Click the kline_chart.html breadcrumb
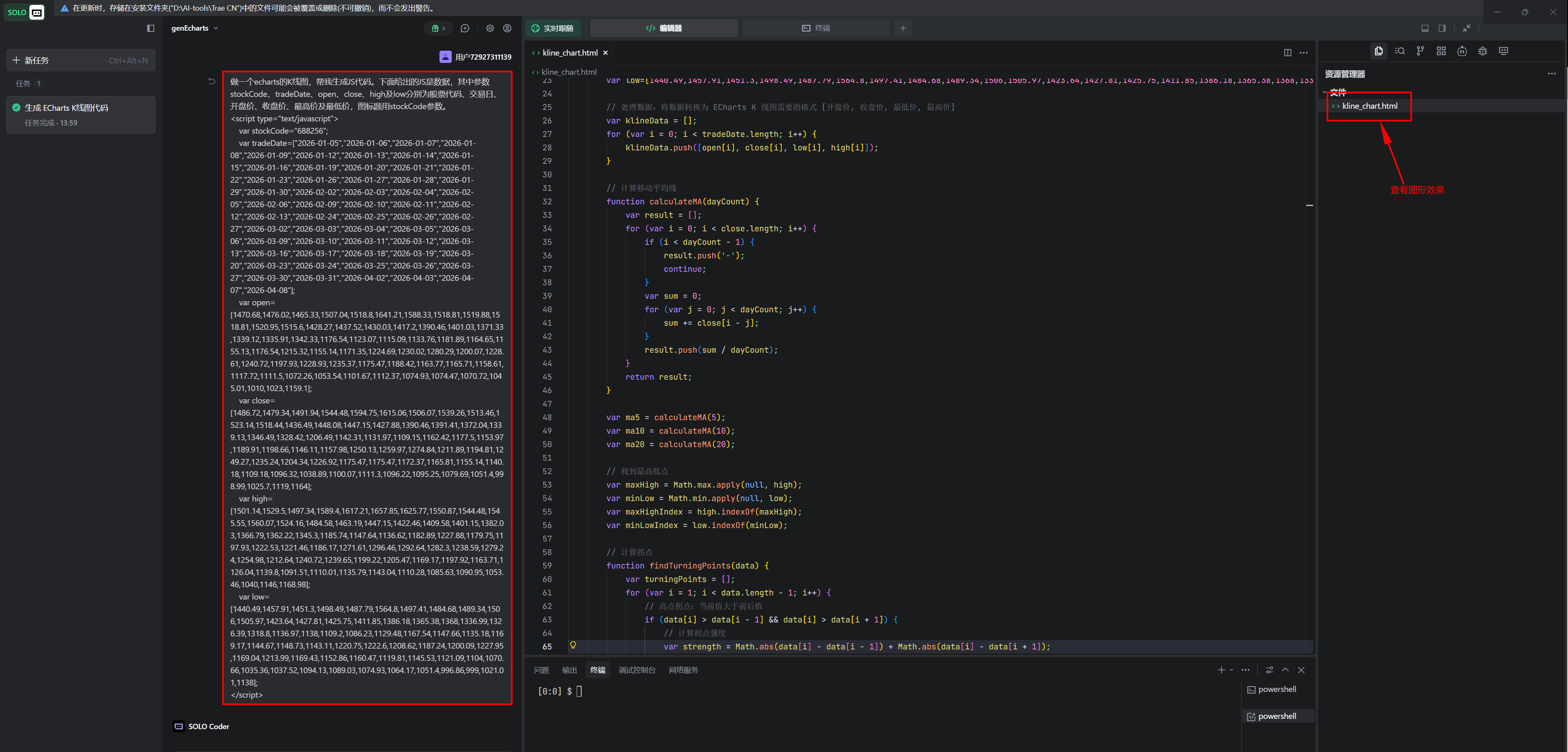Screen dimensions: 1568x752 [x=569, y=72]
